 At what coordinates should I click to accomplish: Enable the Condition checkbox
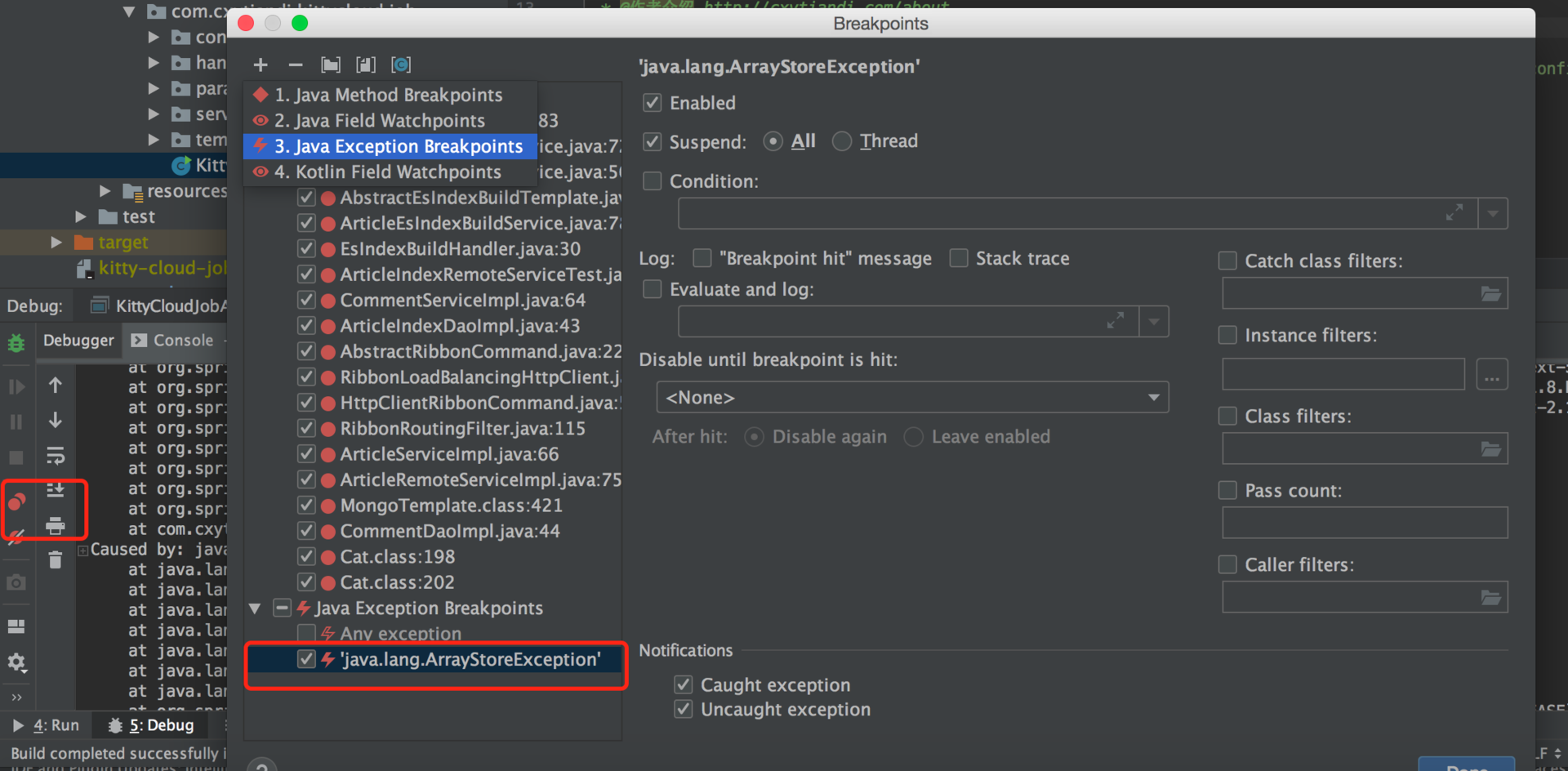click(x=652, y=181)
